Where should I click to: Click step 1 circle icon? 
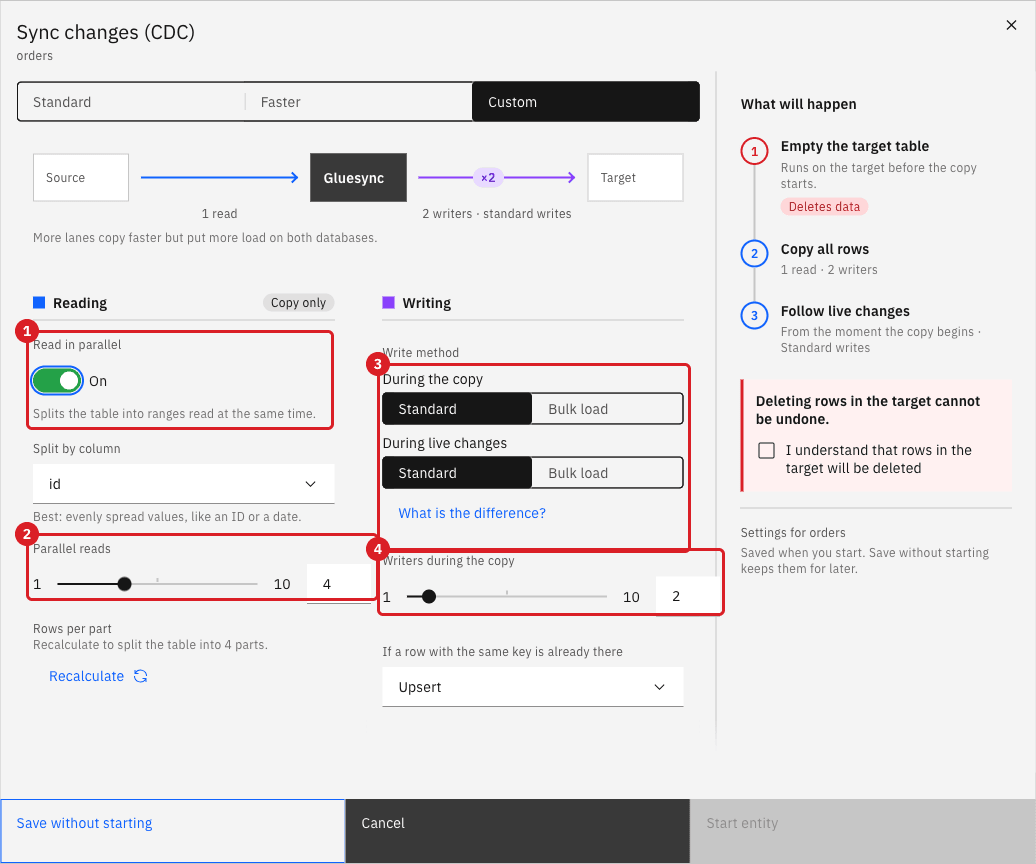click(754, 151)
